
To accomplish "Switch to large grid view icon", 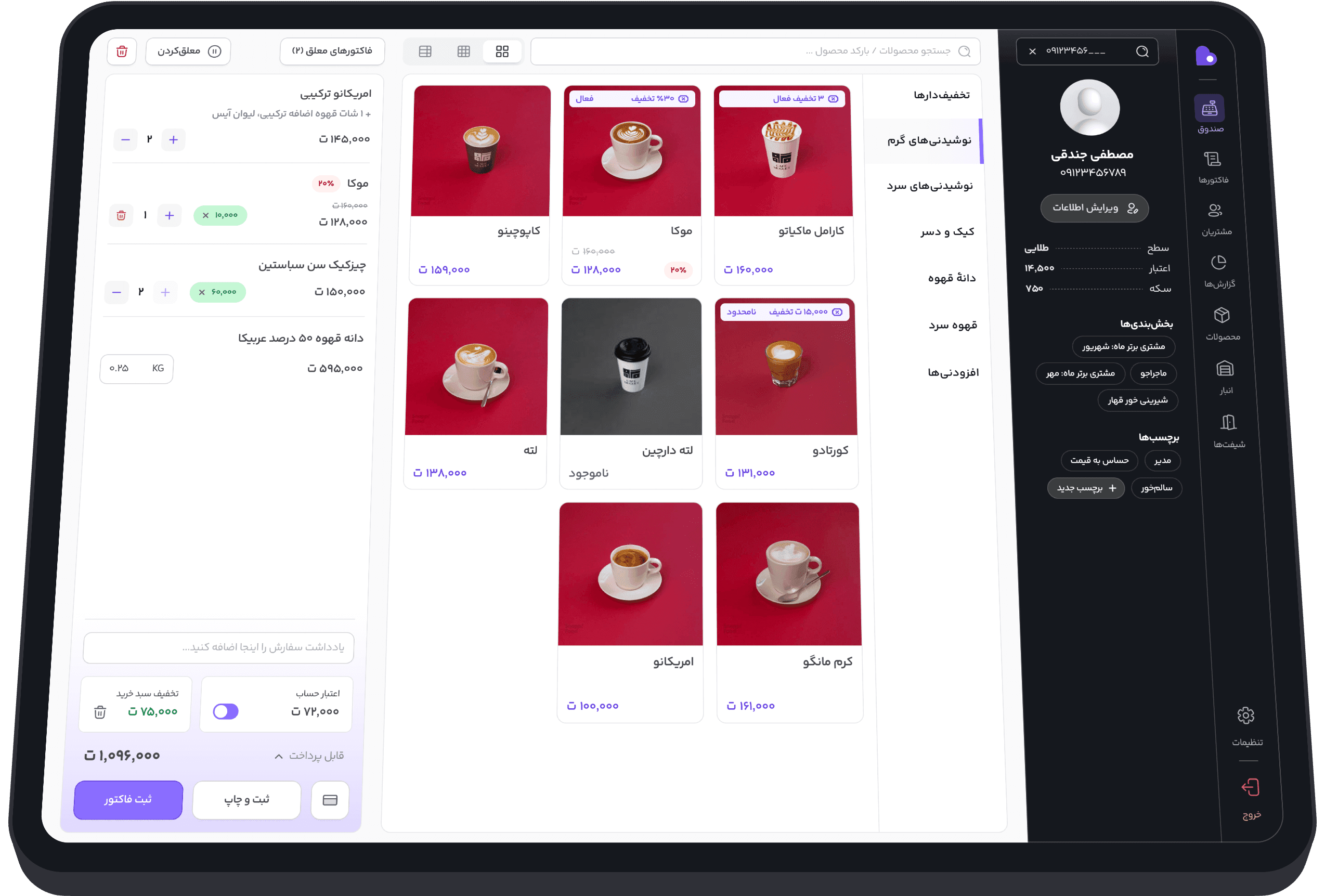I will (x=502, y=52).
